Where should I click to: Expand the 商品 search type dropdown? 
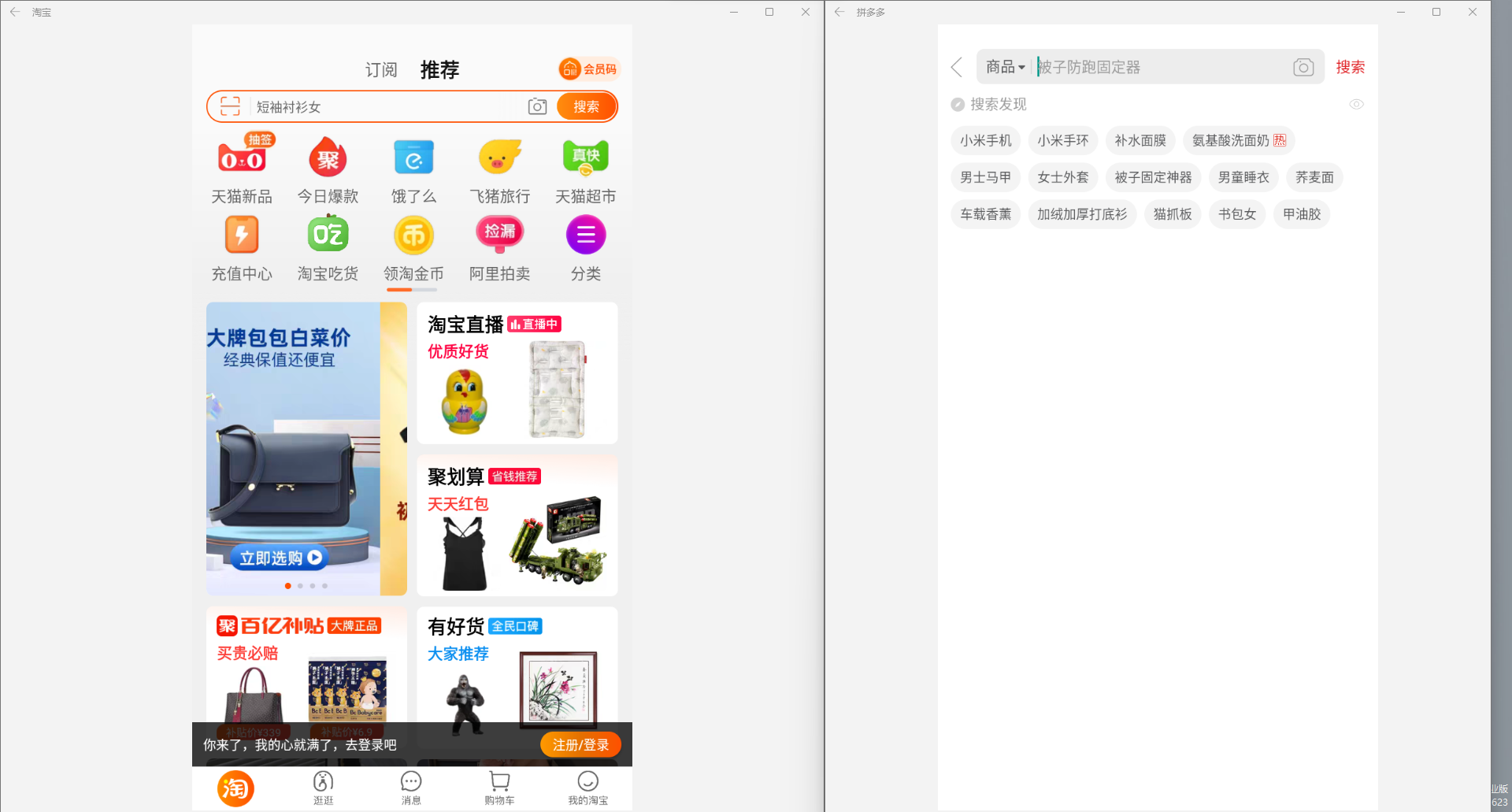coord(1005,67)
